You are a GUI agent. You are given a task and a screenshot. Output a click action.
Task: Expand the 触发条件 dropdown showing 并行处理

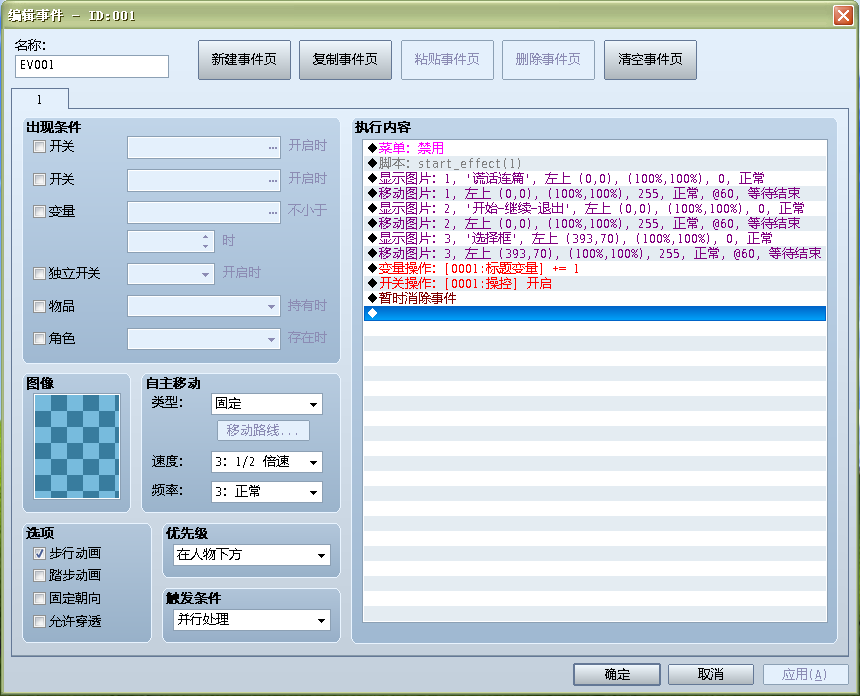(252, 620)
